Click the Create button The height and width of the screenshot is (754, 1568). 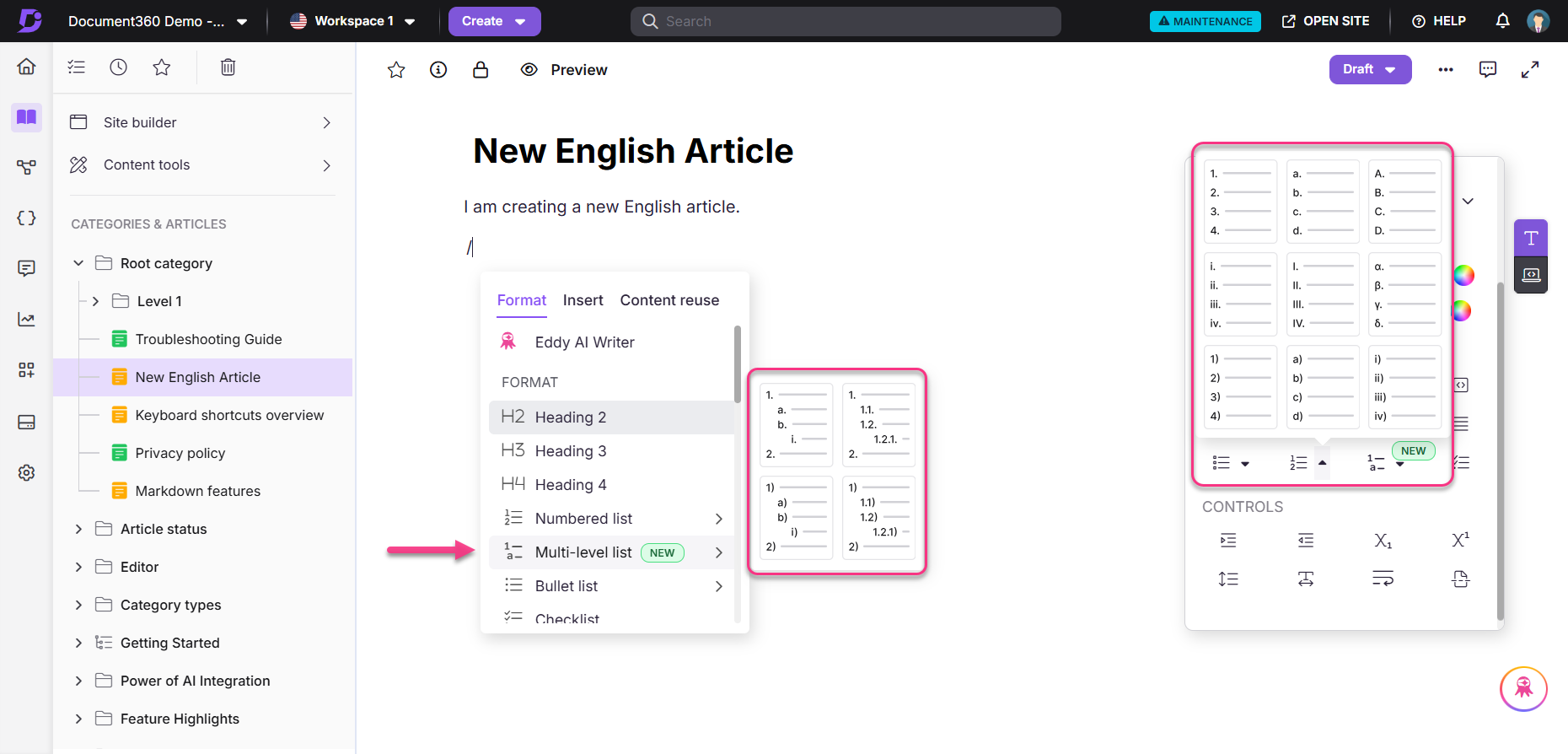point(494,21)
